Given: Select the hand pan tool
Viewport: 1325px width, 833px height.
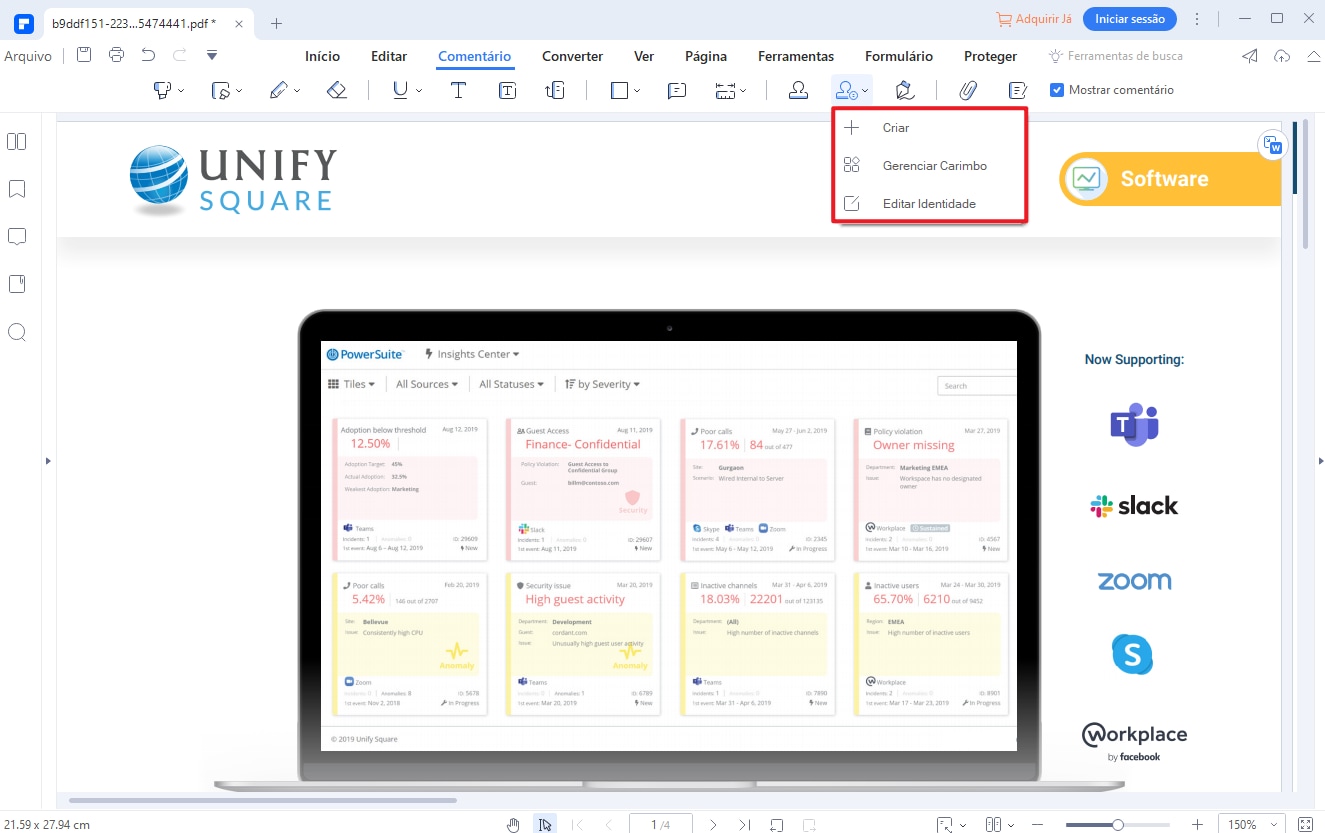Looking at the screenshot, I should (x=513, y=825).
